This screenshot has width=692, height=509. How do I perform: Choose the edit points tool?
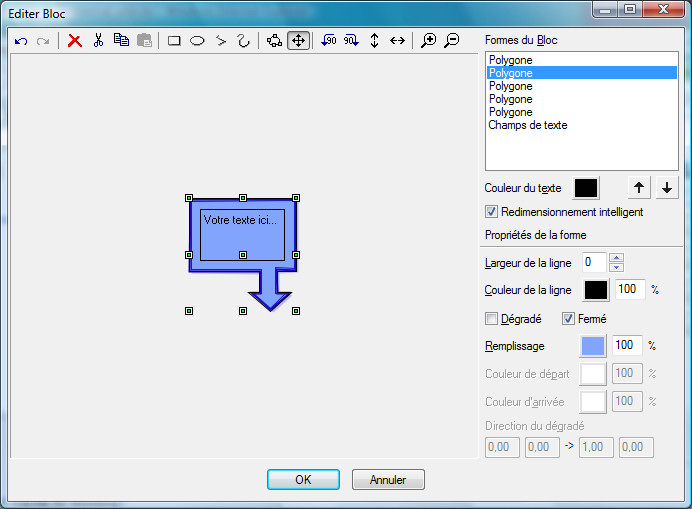275,41
